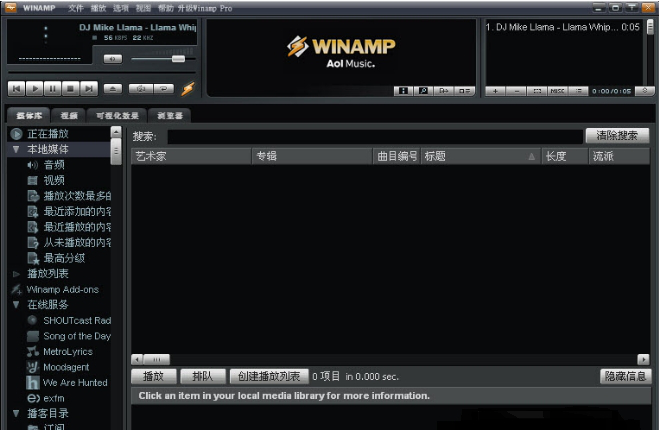Screen dimensions: 659x447
Task: Click the 升级Winamp Pro menu item
Action: [205, 8]
